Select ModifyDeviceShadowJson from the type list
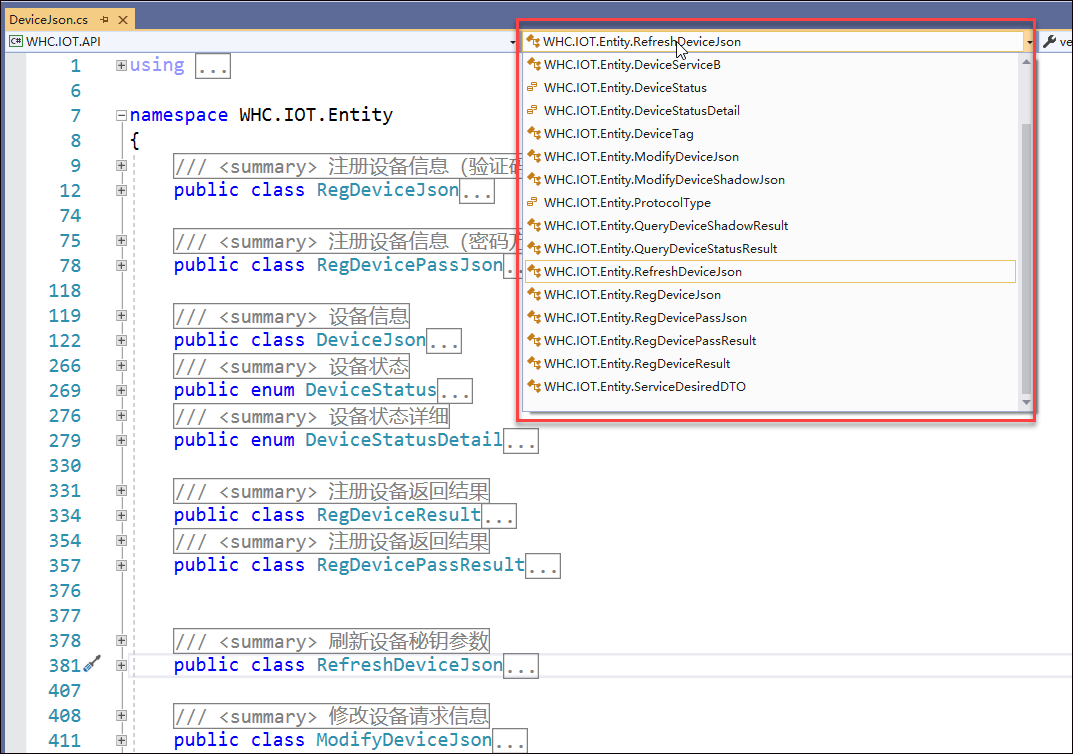The height and width of the screenshot is (754, 1073). pyautogui.click(x=664, y=180)
